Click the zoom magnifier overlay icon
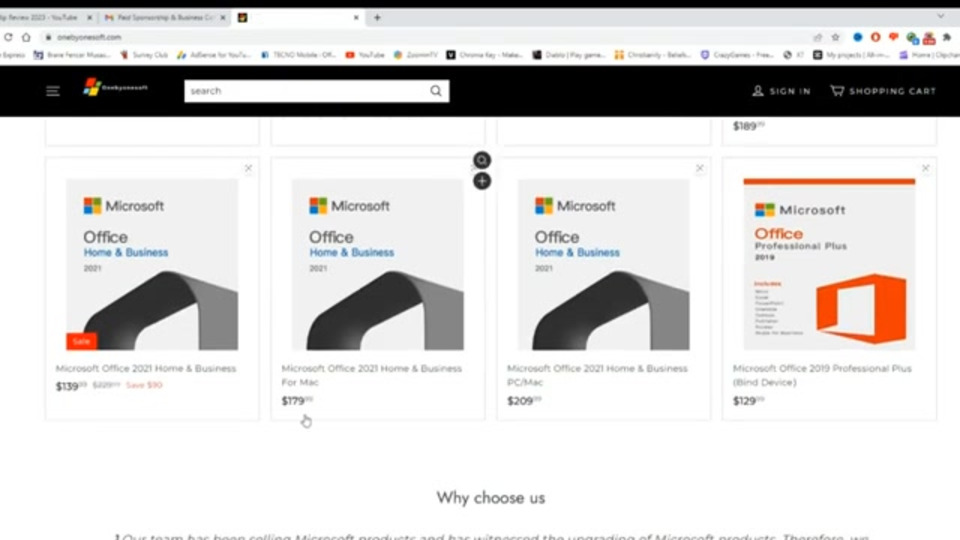 pyautogui.click(x=482, y=160)
